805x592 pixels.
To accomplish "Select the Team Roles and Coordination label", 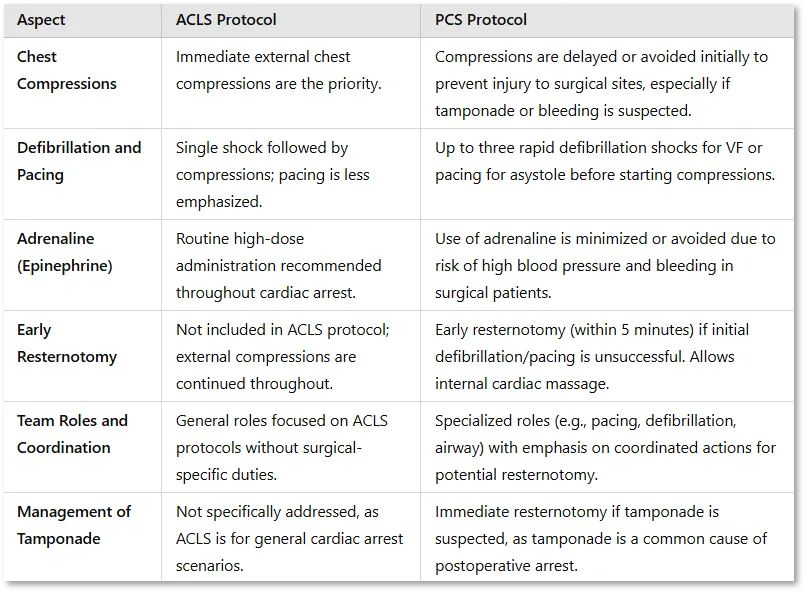I will coord(72,434).
